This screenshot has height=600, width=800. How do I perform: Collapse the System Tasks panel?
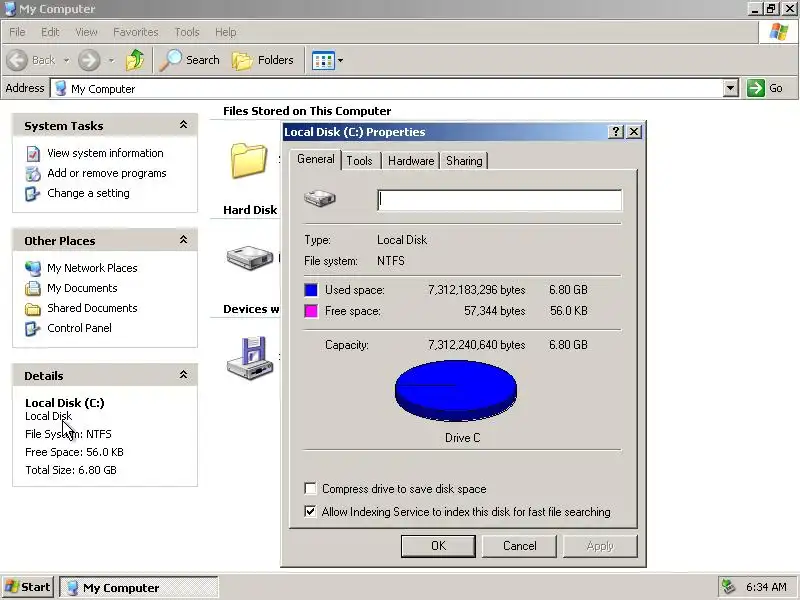click(x=183, y=125)
